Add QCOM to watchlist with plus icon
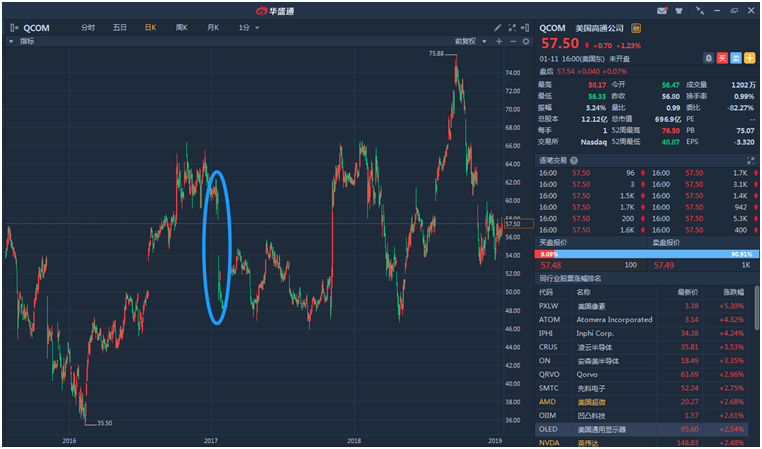This screenshot has height=449, width=762. pos(749,58)
